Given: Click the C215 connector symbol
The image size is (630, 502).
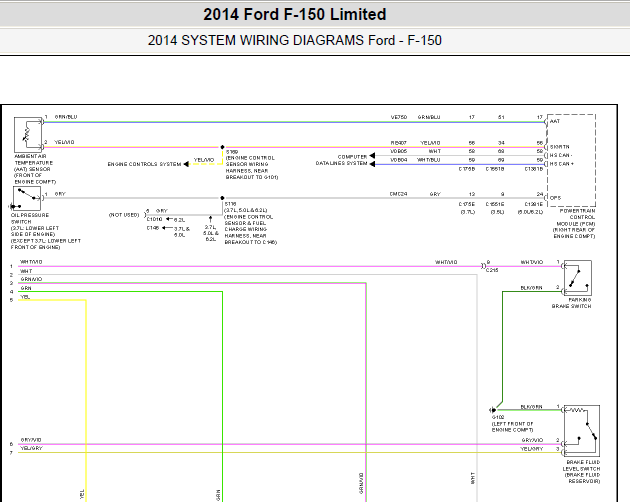Looking at the screenshot, I should coord(483,266).
